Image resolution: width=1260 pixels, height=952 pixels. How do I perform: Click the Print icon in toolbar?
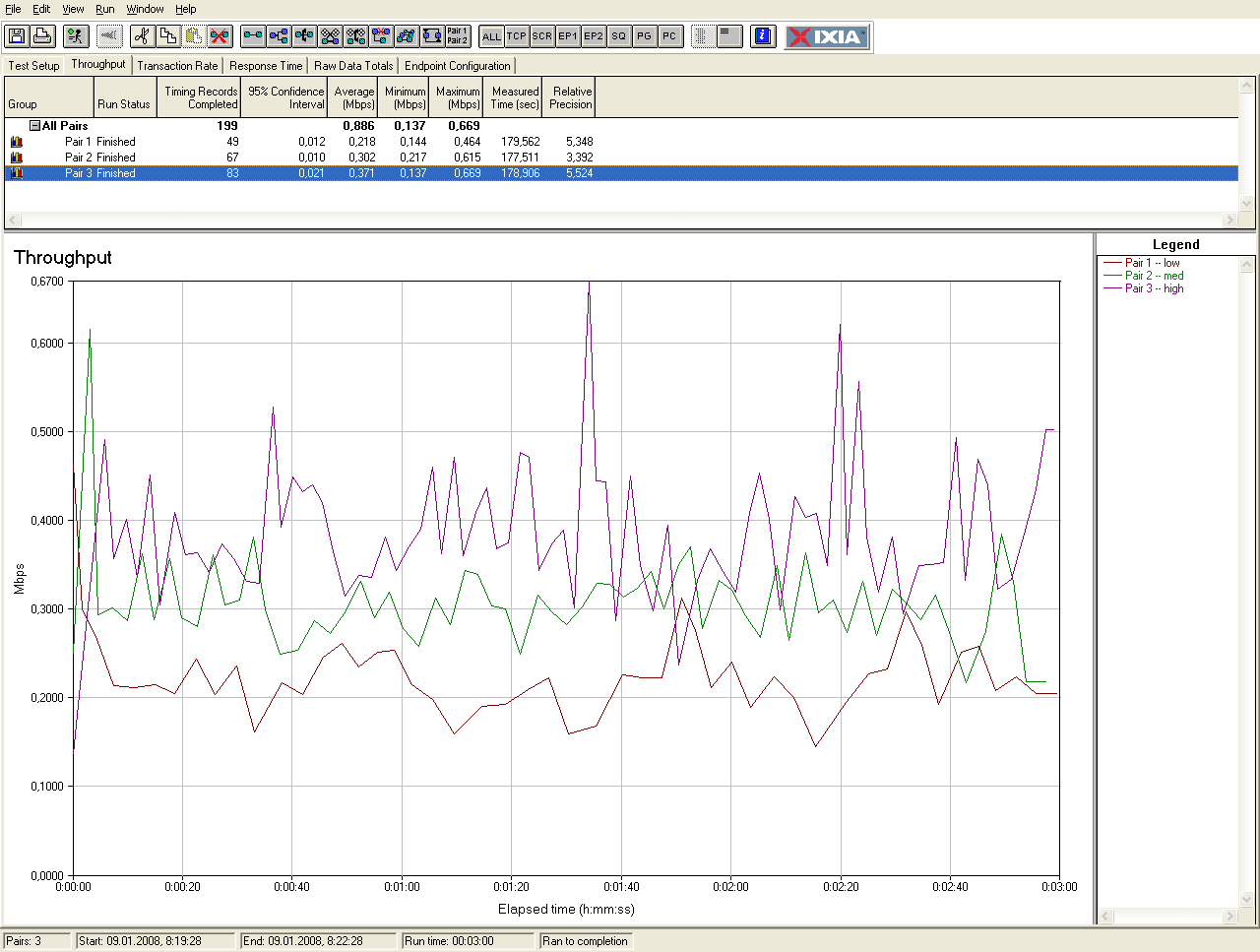(42, 36)
